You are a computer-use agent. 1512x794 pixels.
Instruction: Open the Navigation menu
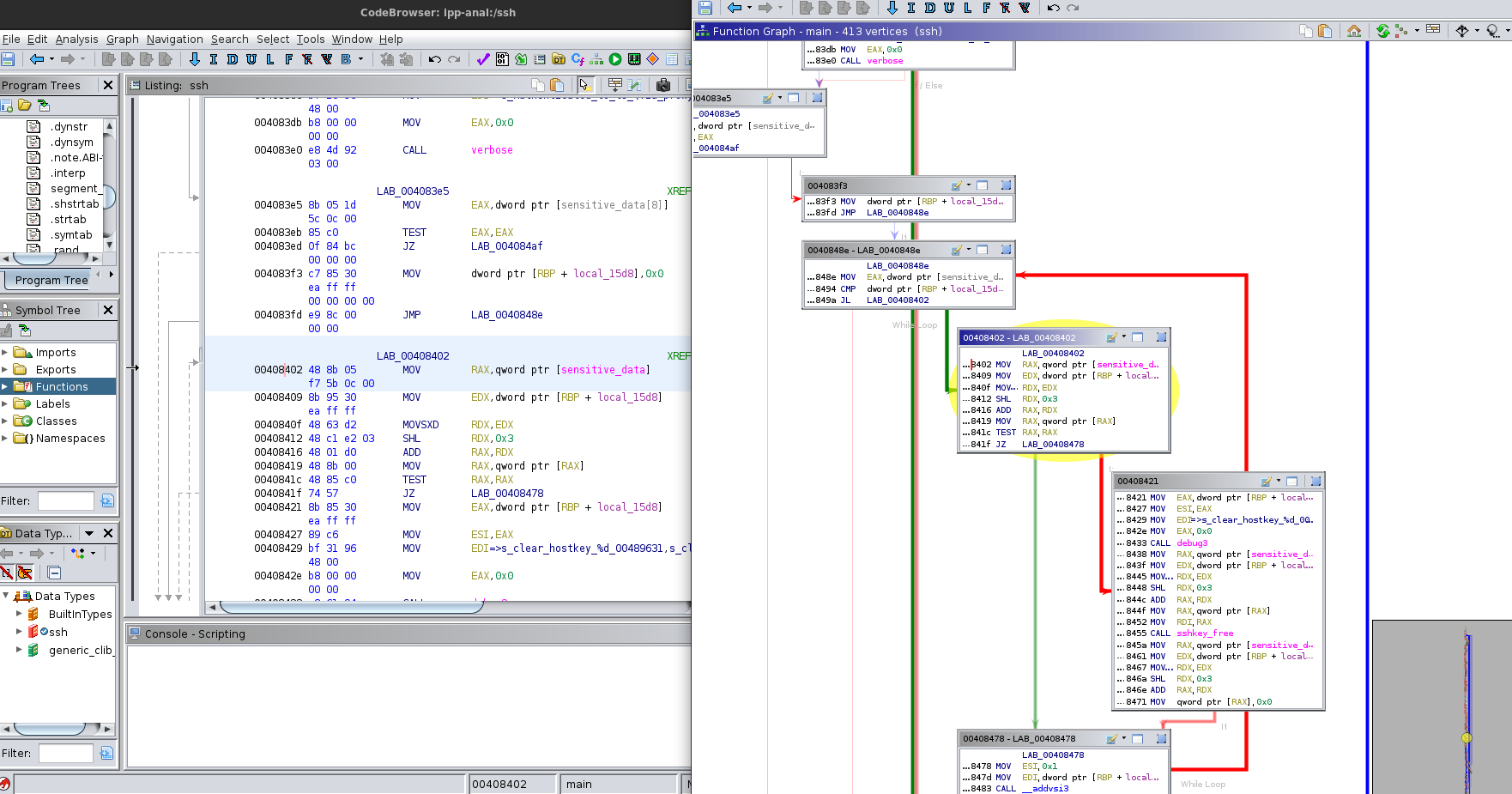tap(175, 39)
